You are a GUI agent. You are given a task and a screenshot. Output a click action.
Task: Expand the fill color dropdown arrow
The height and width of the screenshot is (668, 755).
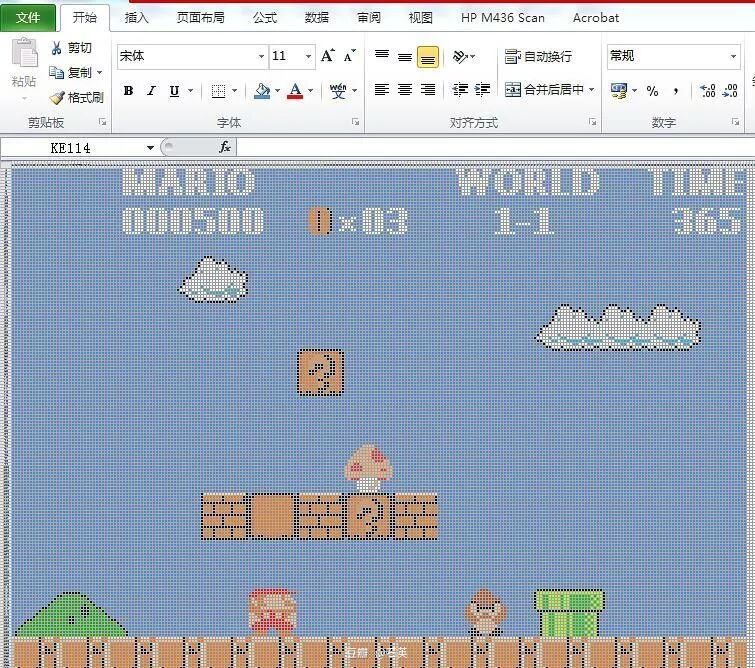click(277, 91)
